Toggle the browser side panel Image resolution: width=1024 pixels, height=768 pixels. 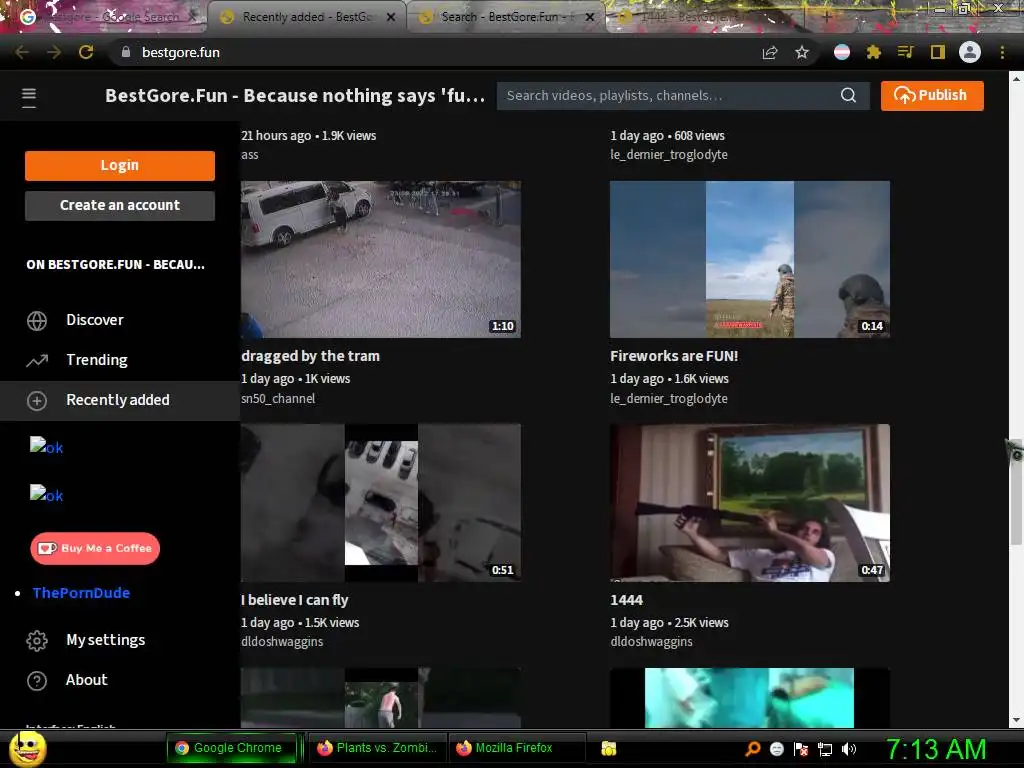coord(938,52)
